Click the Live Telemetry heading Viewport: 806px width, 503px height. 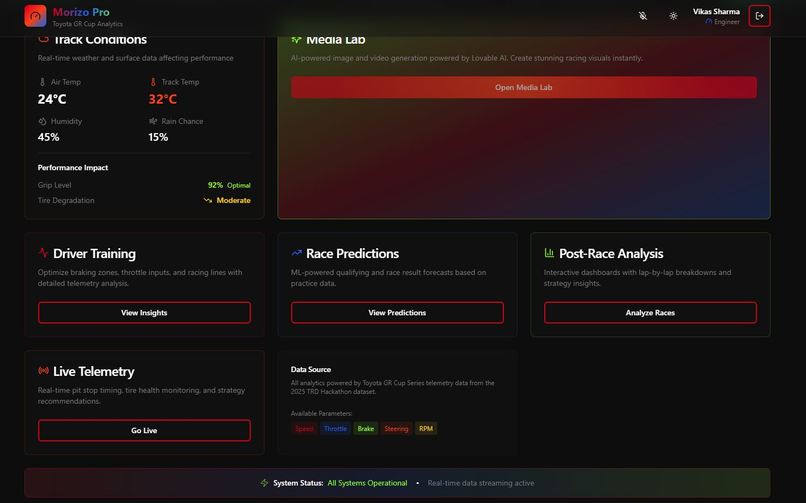click(x=94, y=371)
